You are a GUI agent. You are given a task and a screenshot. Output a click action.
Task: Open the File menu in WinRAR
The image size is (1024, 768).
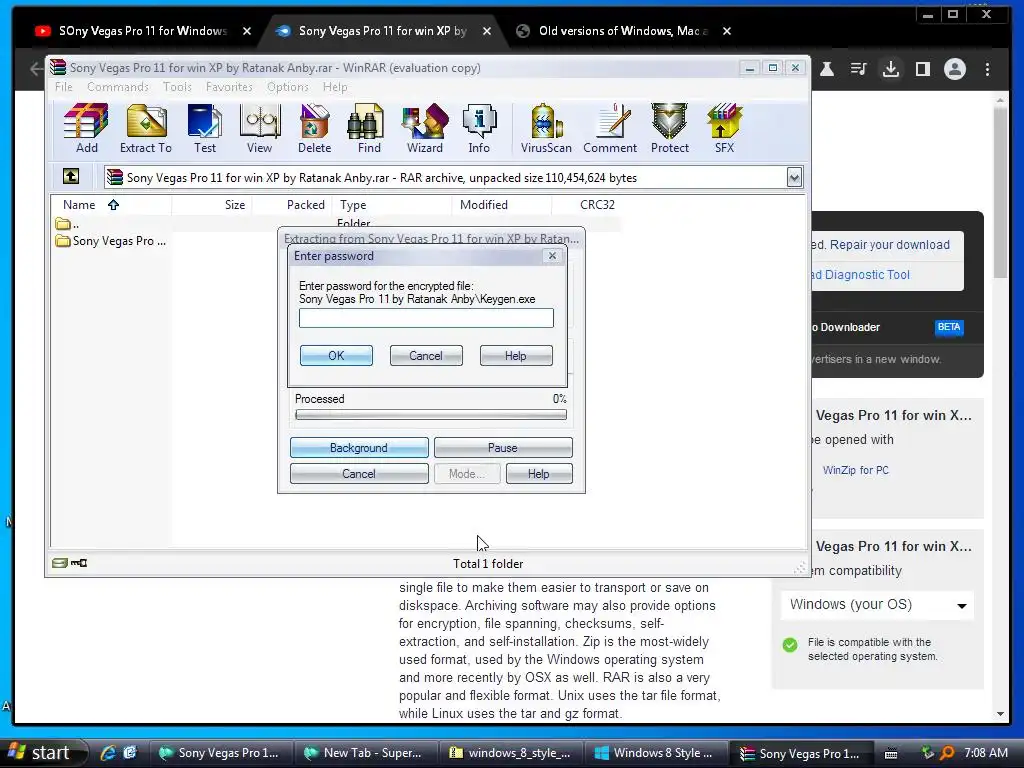click(x=64, y=87)
